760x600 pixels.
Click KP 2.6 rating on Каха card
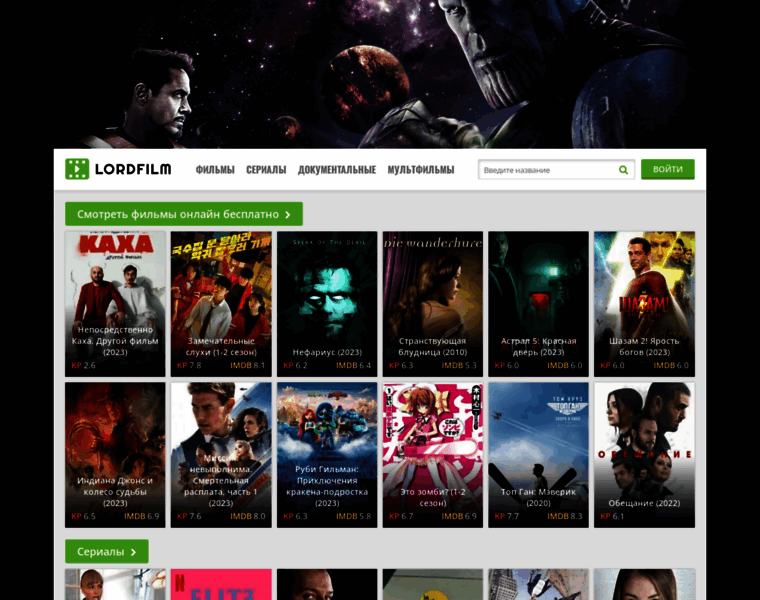tap(83, 365)
